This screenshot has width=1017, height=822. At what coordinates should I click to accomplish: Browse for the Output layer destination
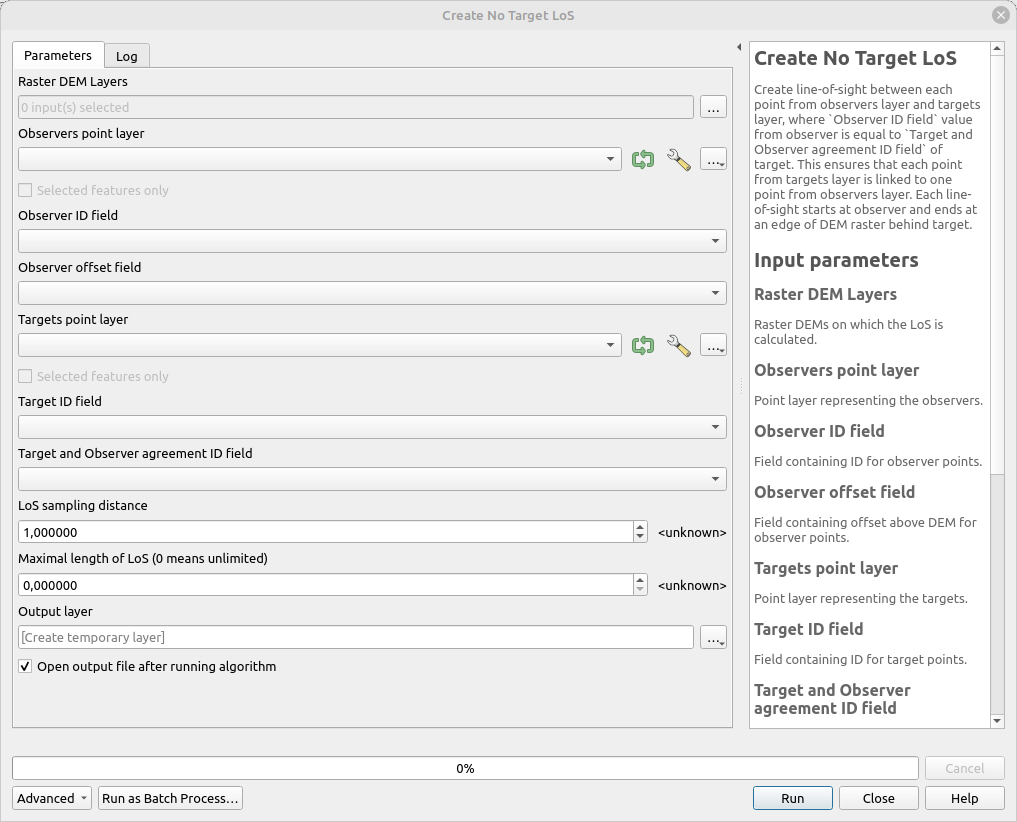click(x=712, y=637)
